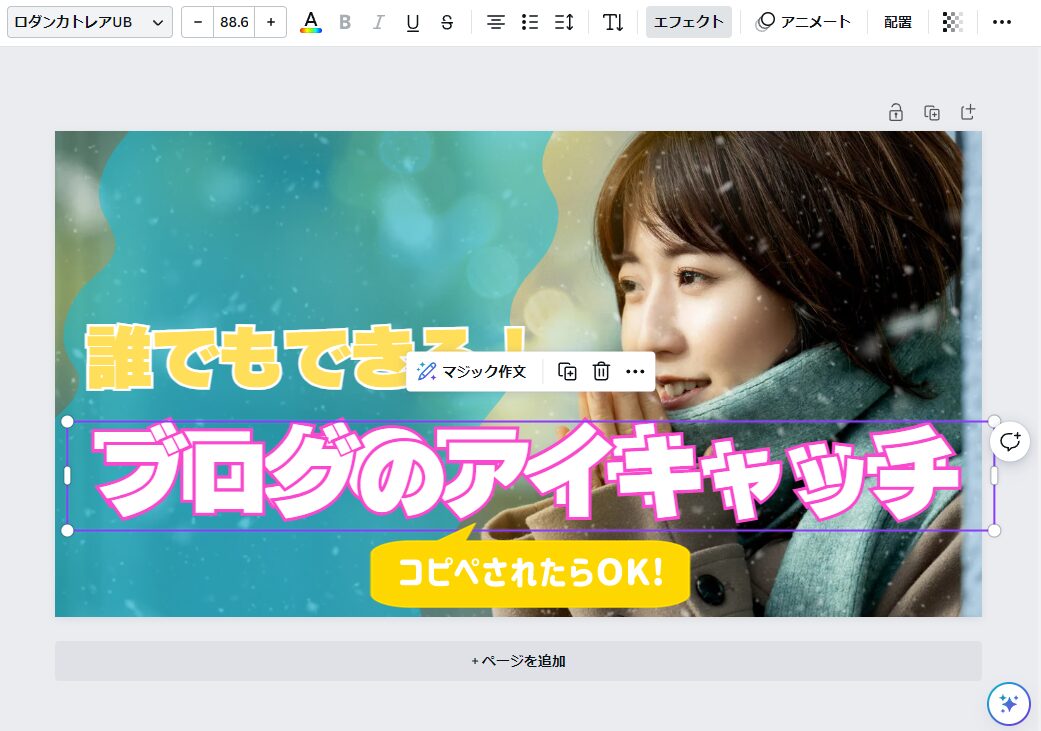Open the text color picker
This screenshot has width=1041, height=731.
click(311, 22)
